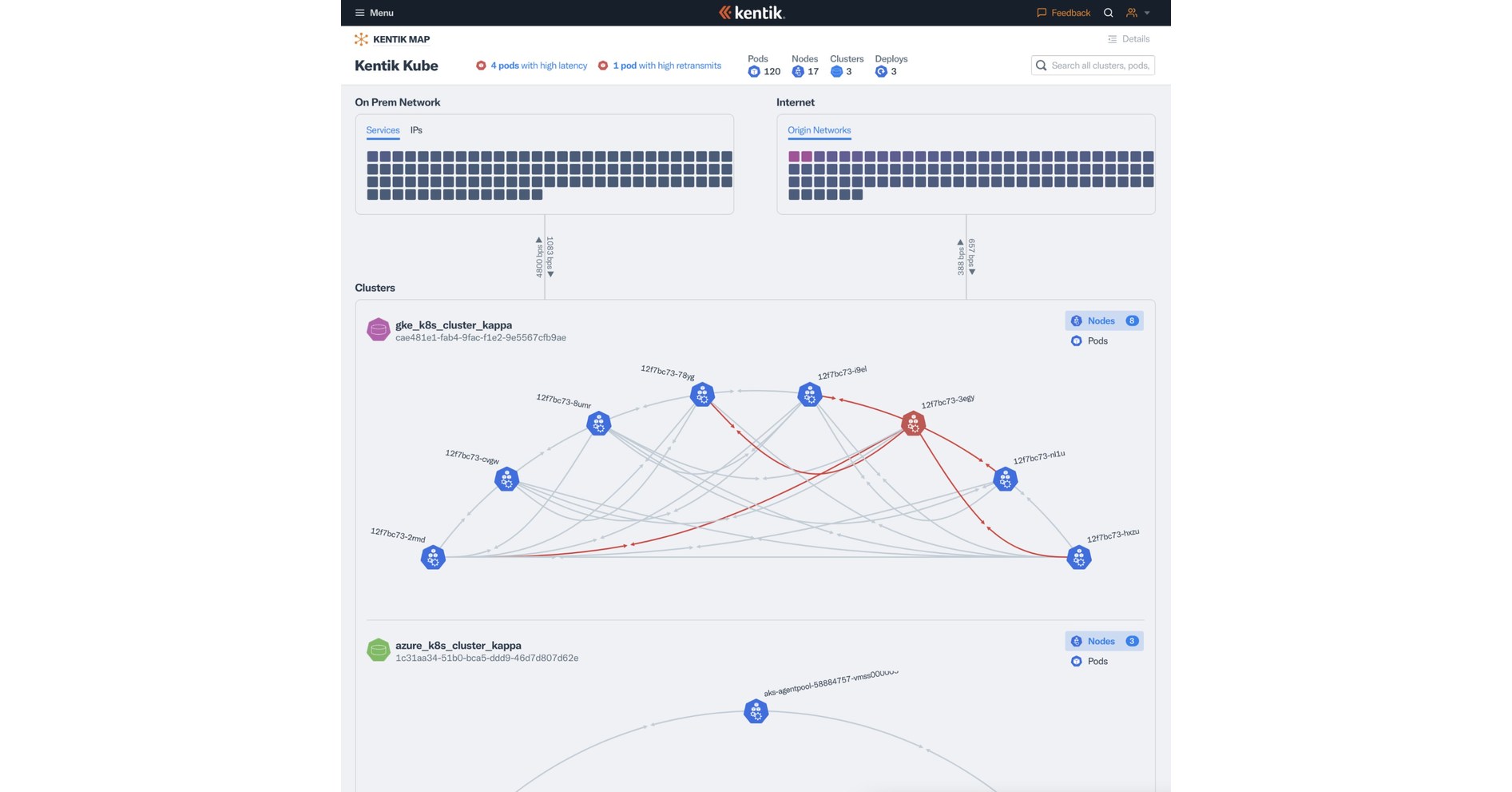Click the Nodes counter icon showing 17
Image resolution: width=1512 pixels, height=792 pixels.
click(x=797, y=71)
